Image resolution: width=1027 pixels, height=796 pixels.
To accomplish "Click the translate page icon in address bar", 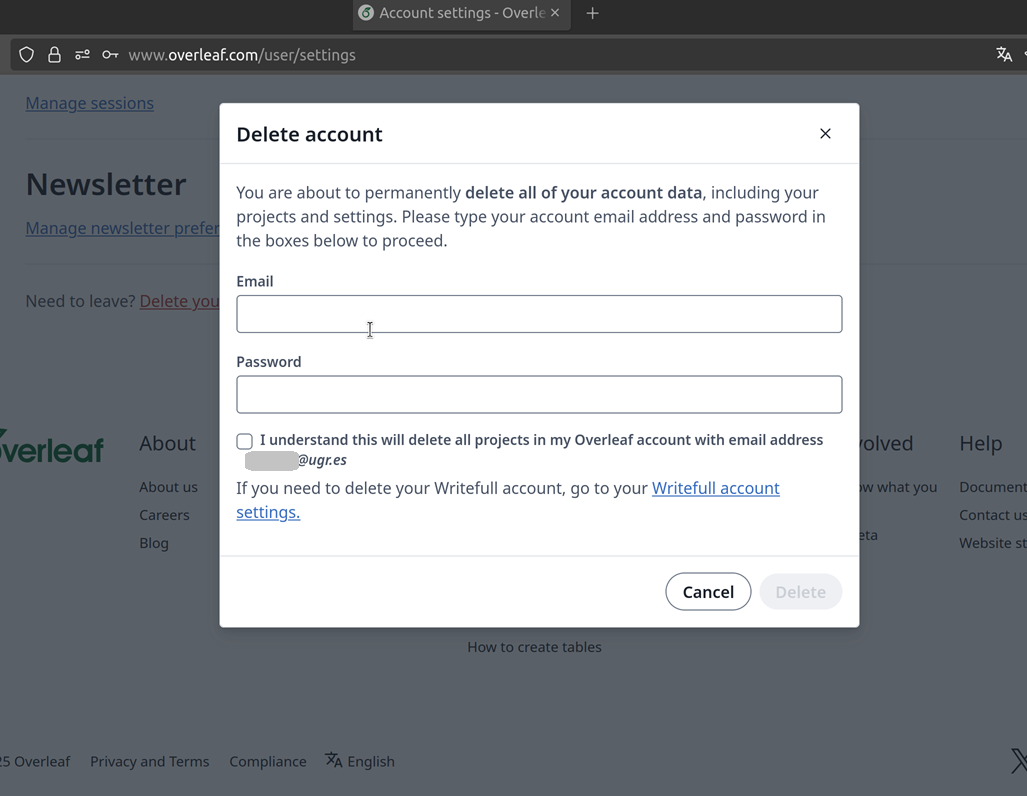I will pyautogui.click(x=1004, y=55).
